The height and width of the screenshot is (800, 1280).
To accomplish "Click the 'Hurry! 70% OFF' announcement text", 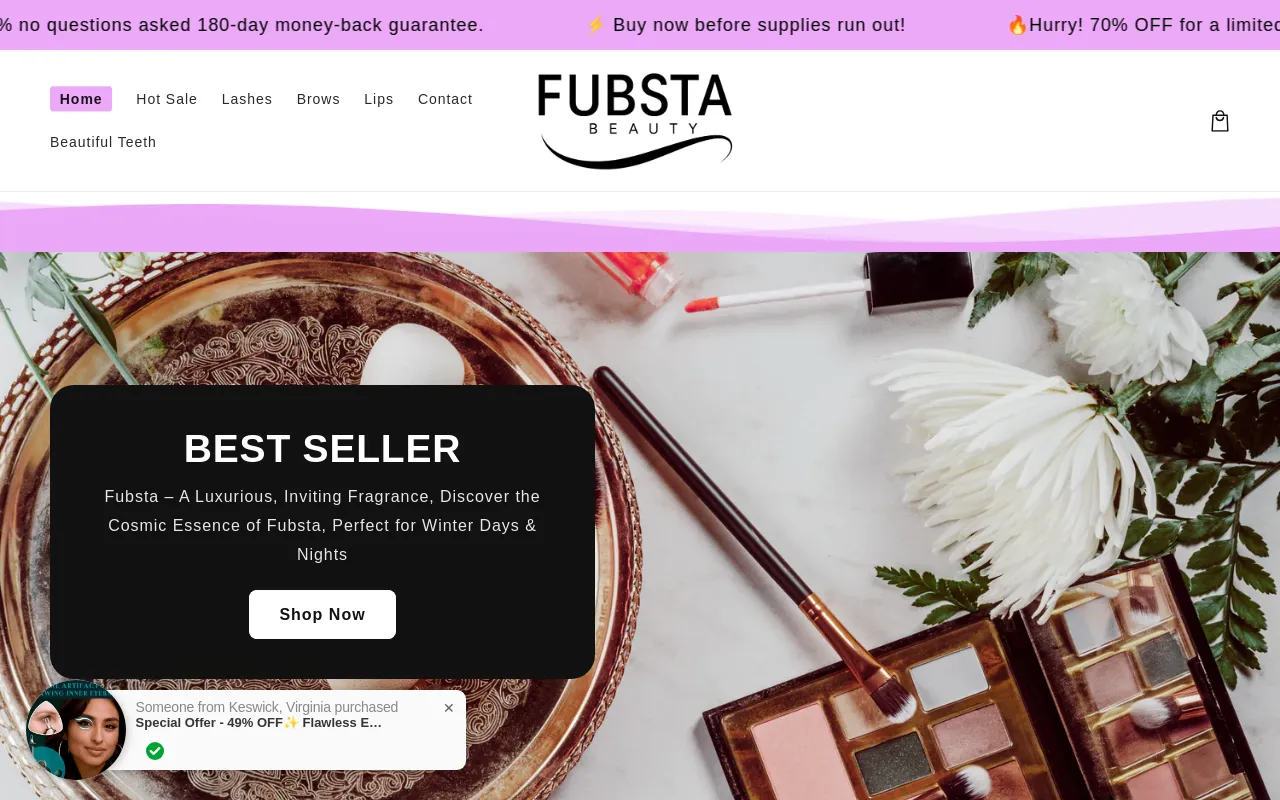I will (x=1143, y=25).
